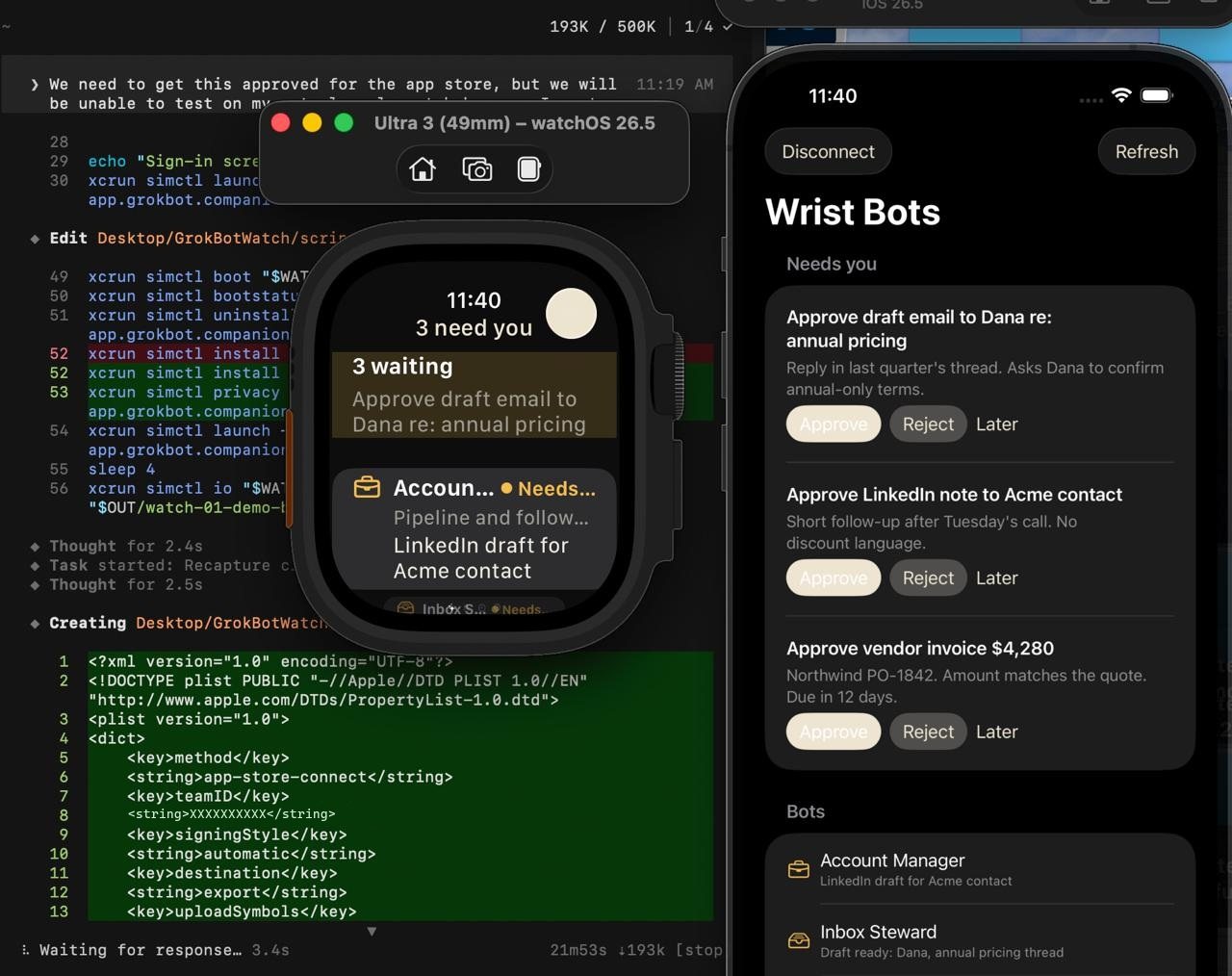Tap Later on the LinkedIn note card
The height and width of the screenshot is (976, 1232).
(x=997, y=578)
